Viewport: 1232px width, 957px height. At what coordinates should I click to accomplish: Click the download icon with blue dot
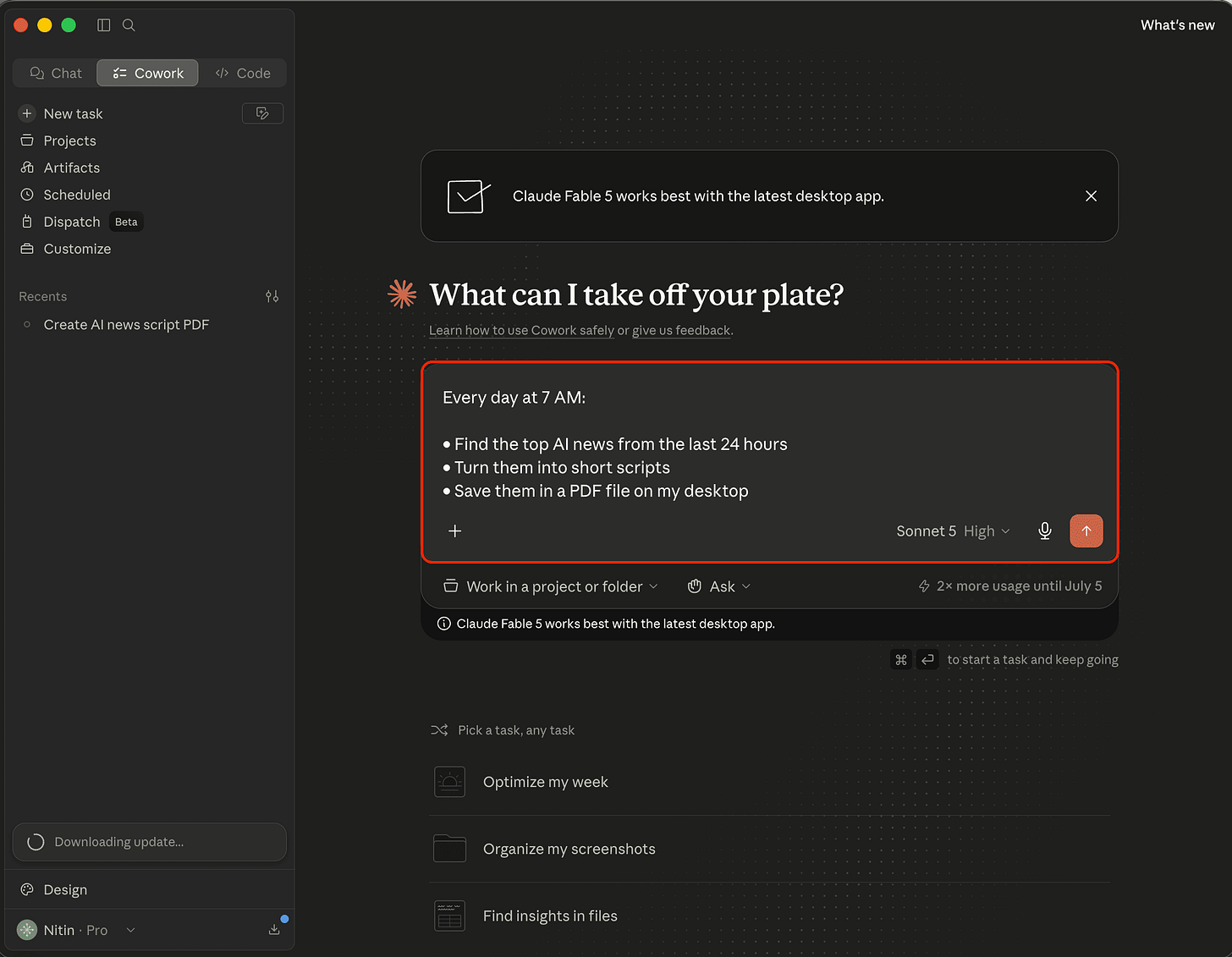pos(274,929)
